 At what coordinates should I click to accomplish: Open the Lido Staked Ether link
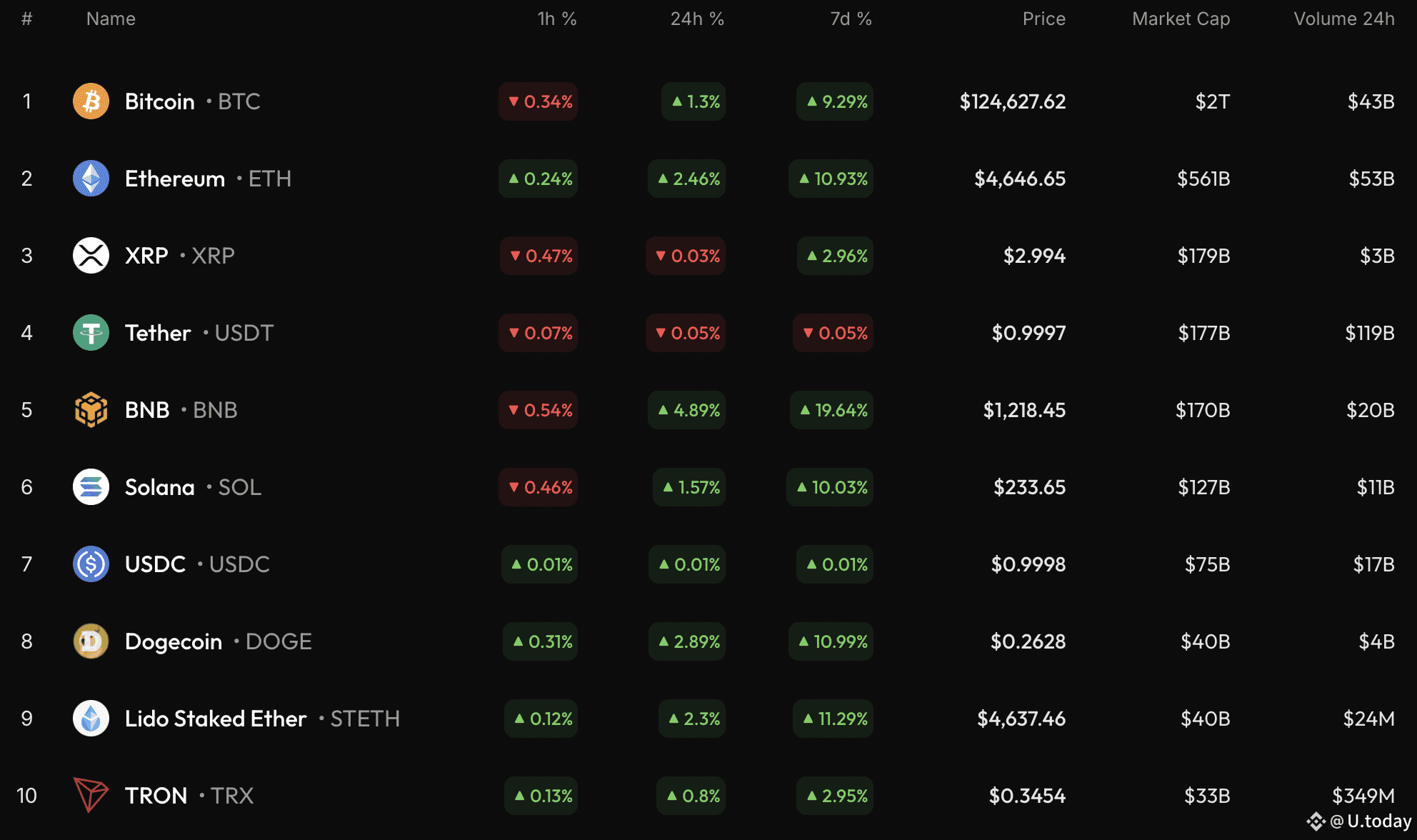tap(216, 719)
